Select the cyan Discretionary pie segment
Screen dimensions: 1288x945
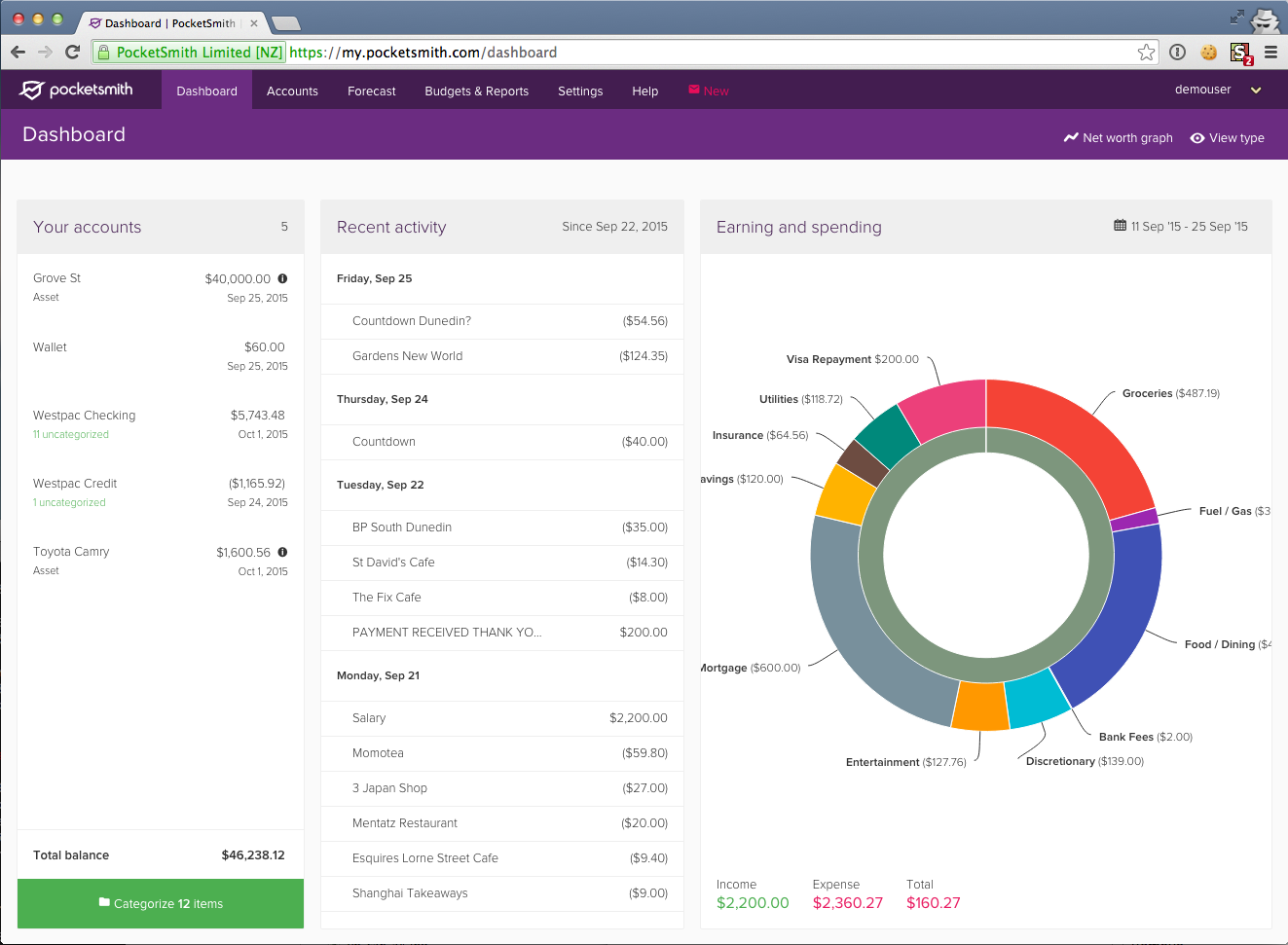pyautogui.click(x=1038, y=699)
